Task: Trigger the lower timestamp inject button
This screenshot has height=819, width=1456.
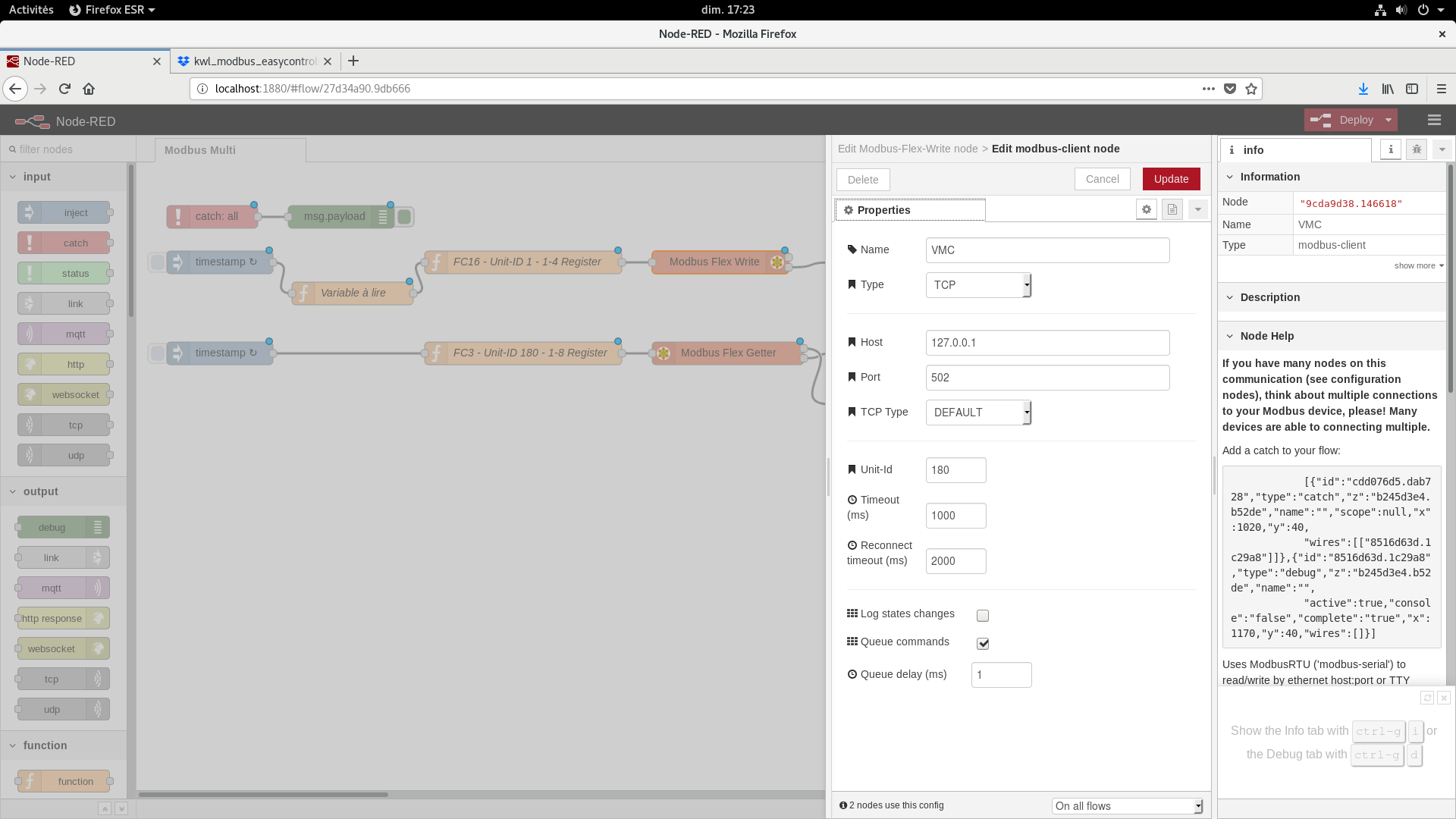Action: (157, 353)
